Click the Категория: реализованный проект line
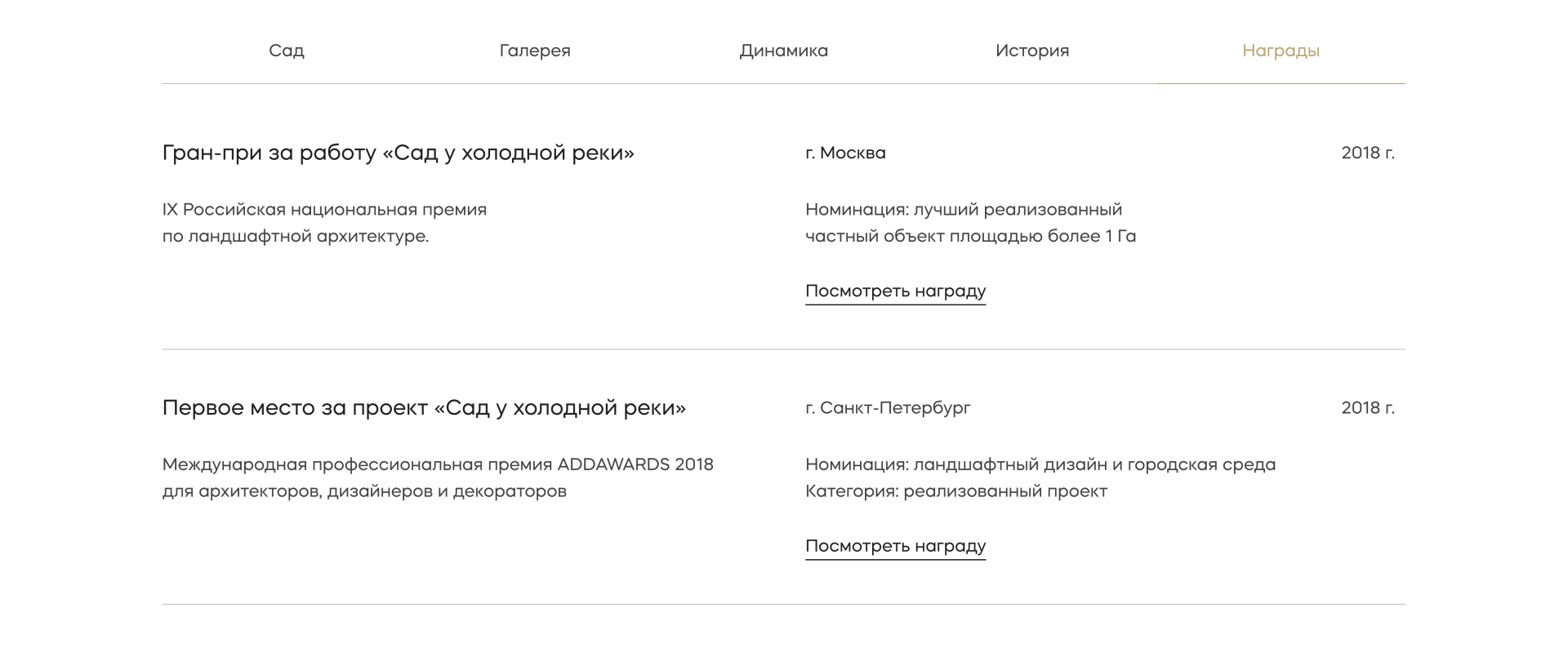Screen dimensions: 1568x671 coord(955,491)
